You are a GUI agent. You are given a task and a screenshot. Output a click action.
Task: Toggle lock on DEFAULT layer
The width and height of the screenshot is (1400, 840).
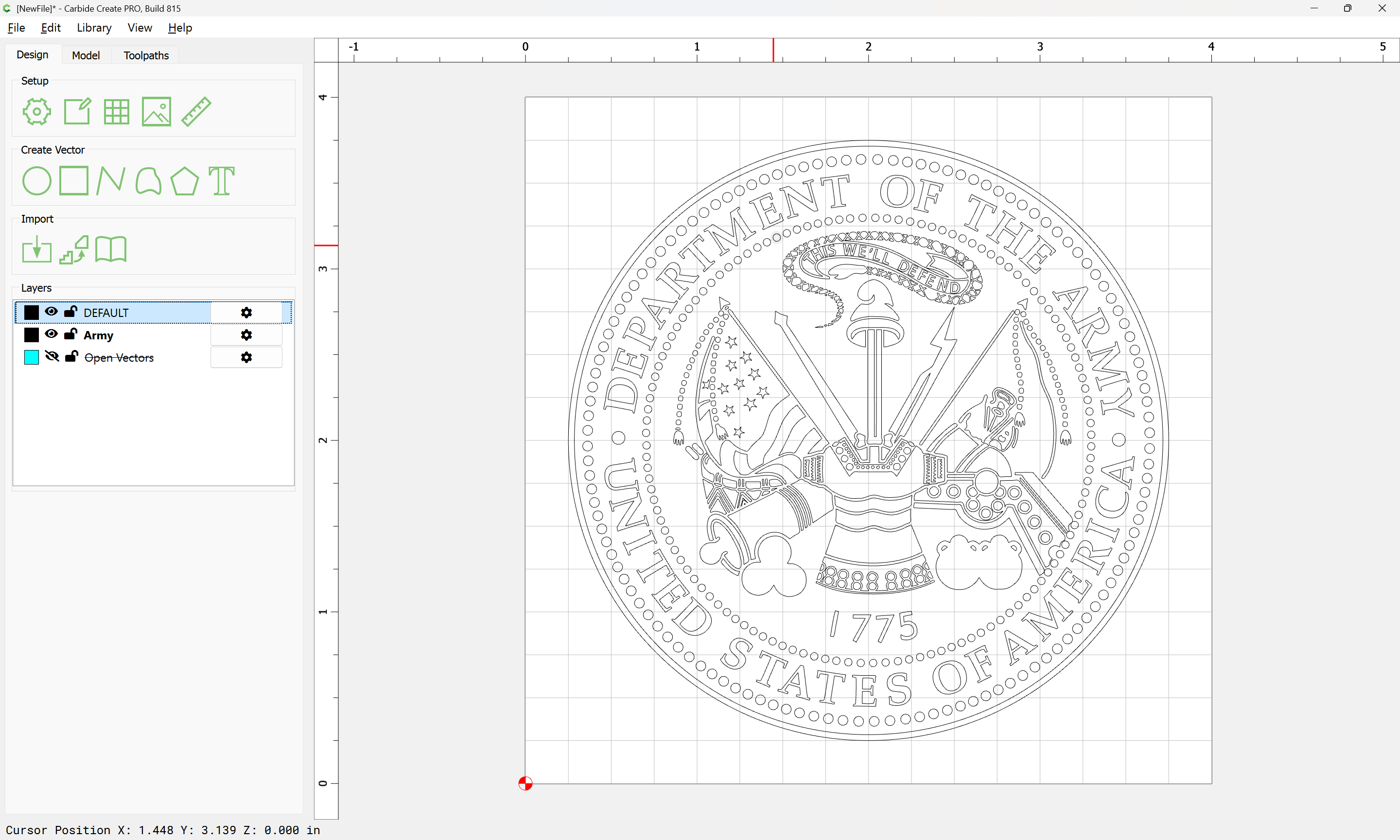pos(71,311)
